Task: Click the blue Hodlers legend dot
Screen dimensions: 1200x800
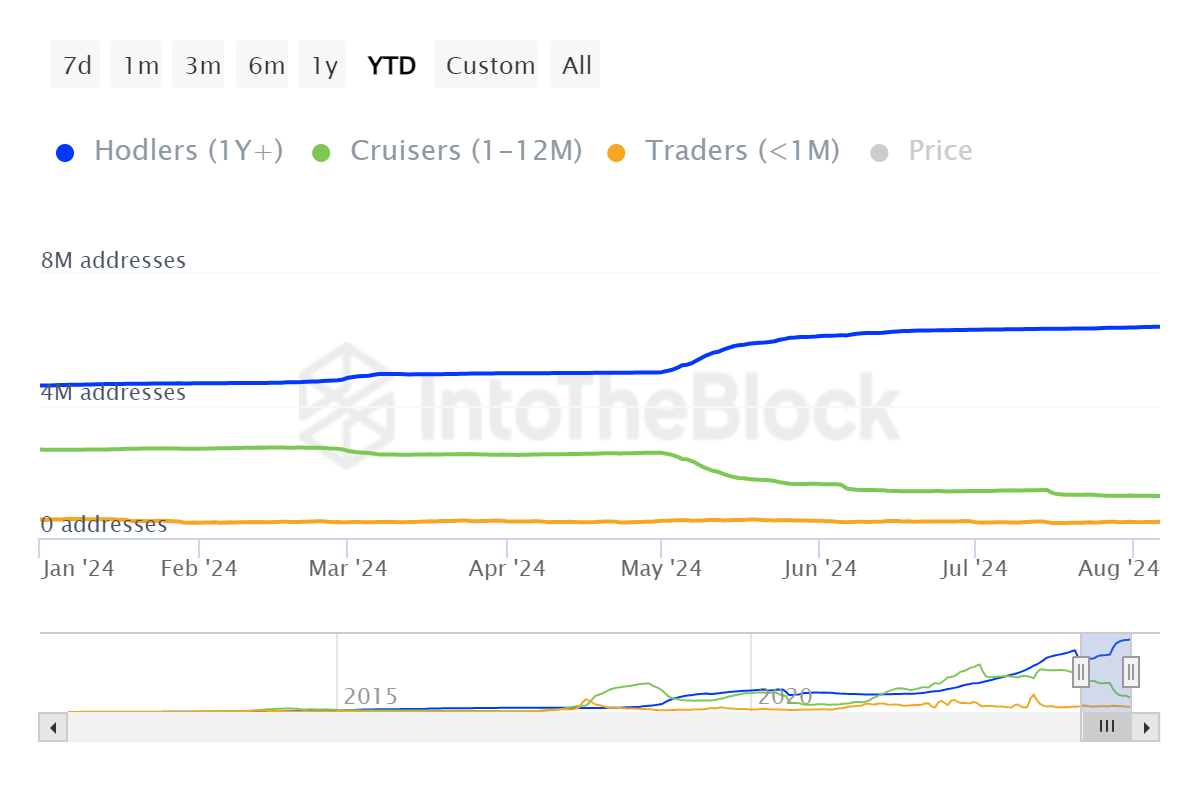Action: tap(66, 153)
